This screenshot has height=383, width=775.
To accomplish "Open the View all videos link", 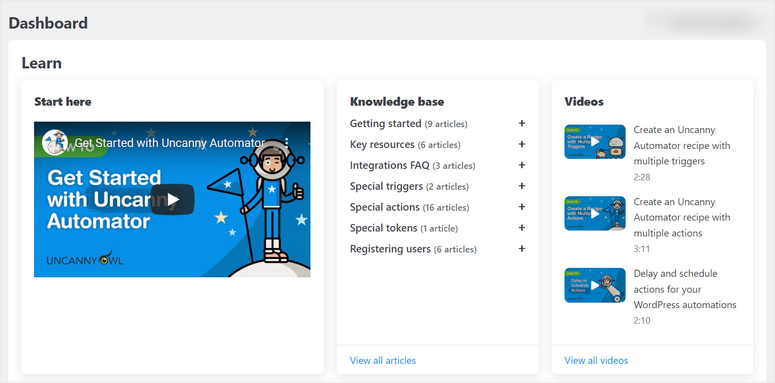I will [x=596, y=360].
